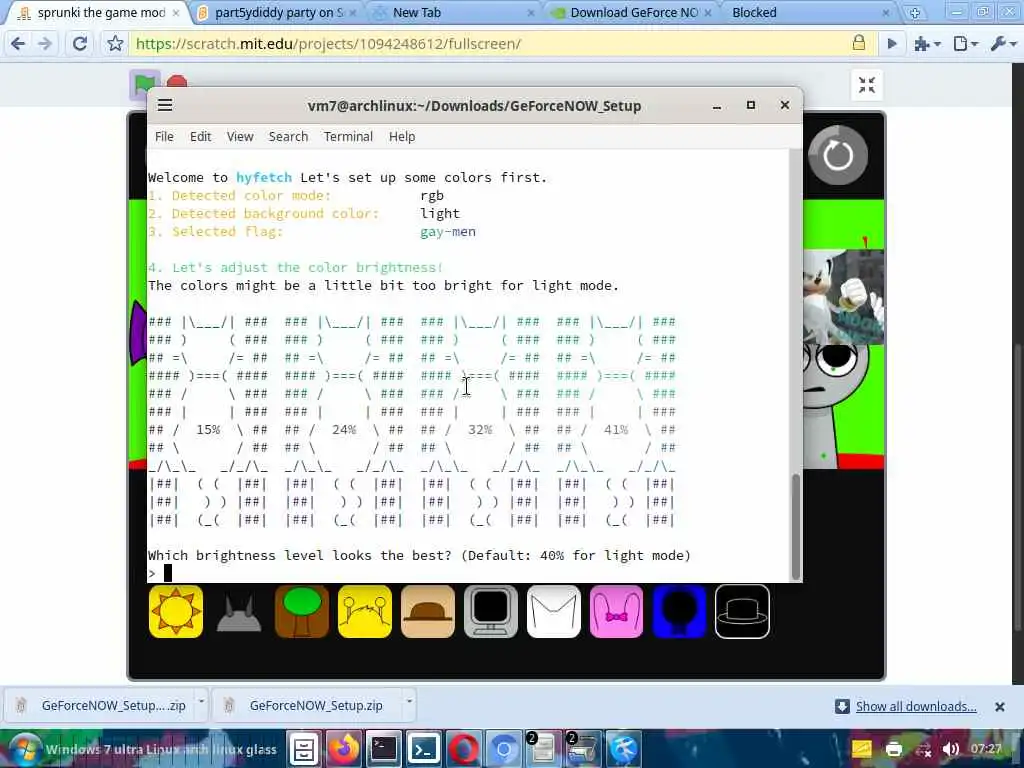
Task: Expand second GeForceNOW_Setup.zip download options arrow
Action: click(409, 701)
